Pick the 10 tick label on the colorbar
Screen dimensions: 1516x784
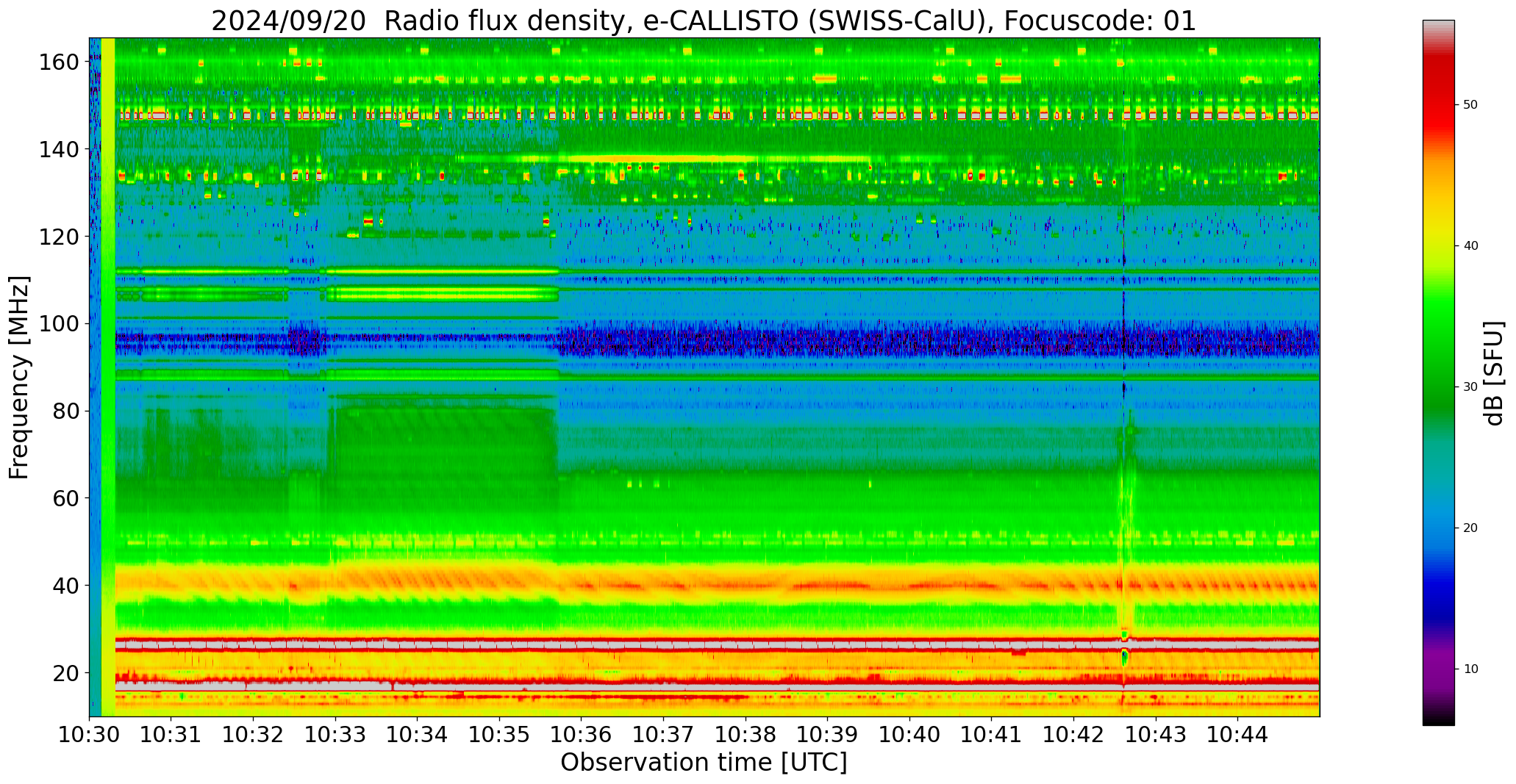tap(1470, 669)
